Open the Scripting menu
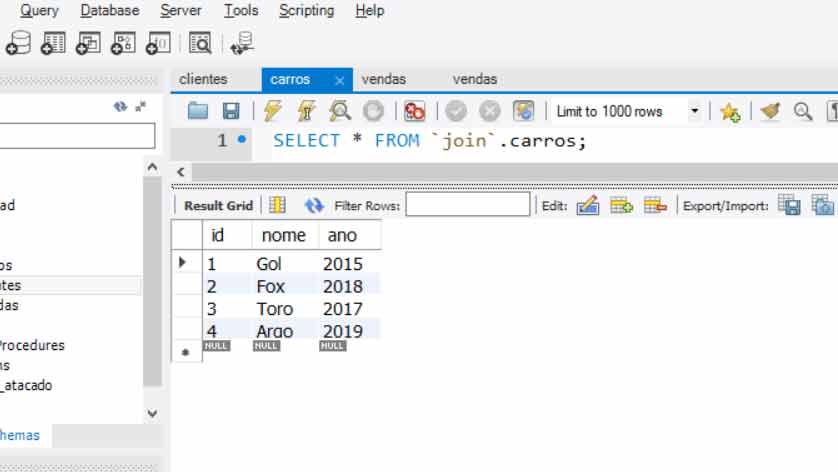The width and height of the screenshot is (838, 472). 307,10
